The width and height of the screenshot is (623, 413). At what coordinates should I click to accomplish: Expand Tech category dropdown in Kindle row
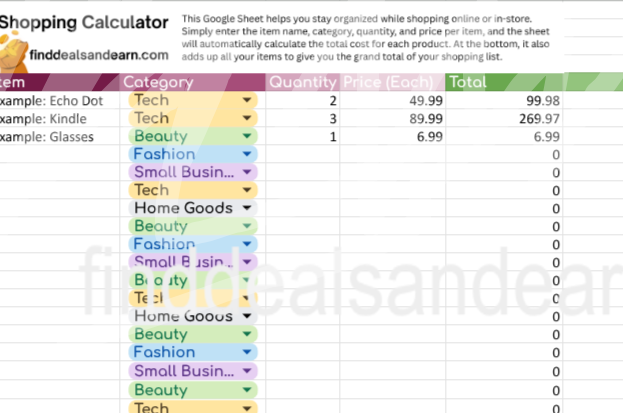pyautogui.click(x=246, y=119)
